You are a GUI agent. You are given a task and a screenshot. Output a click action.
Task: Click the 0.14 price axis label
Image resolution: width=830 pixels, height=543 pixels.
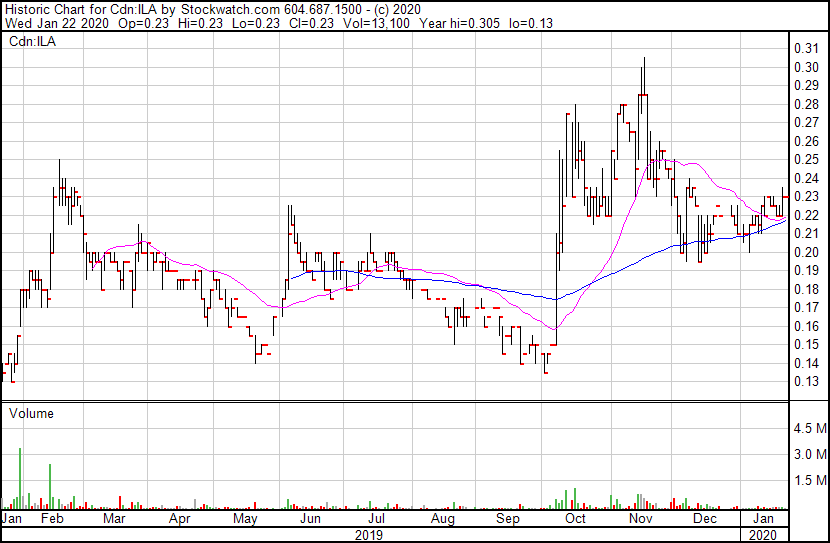click(x=806, y=363)
